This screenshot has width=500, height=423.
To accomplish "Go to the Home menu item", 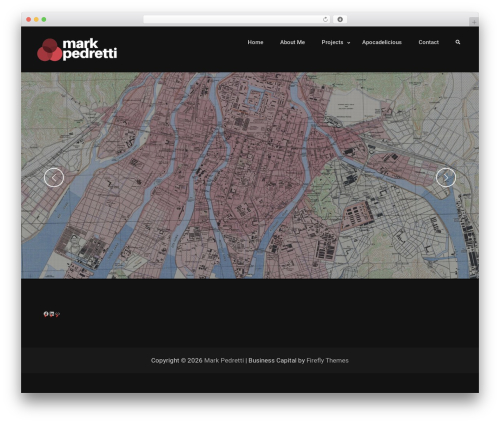I will point(255,42).
